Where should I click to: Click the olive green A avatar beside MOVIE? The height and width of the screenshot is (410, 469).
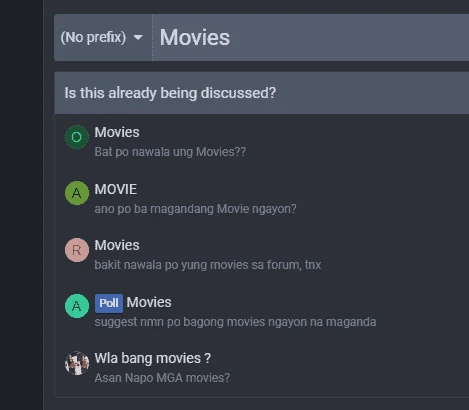[x=77, y=193]
